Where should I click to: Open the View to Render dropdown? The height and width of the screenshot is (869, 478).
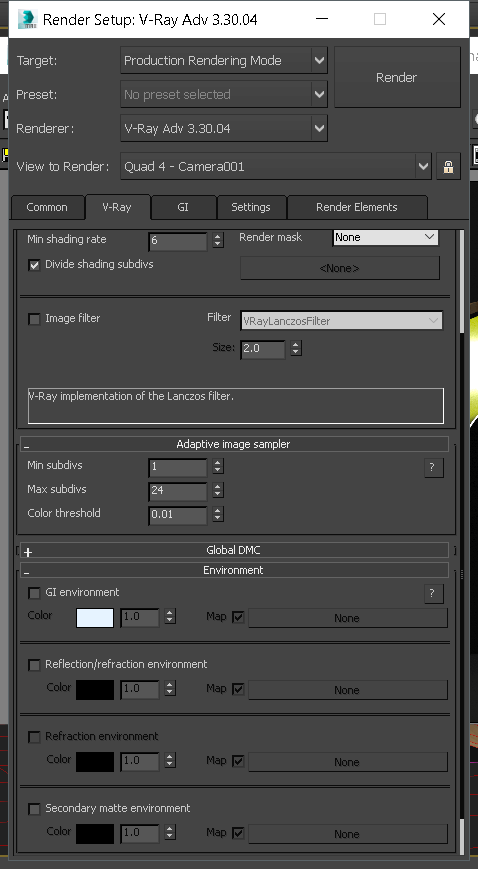276,166
